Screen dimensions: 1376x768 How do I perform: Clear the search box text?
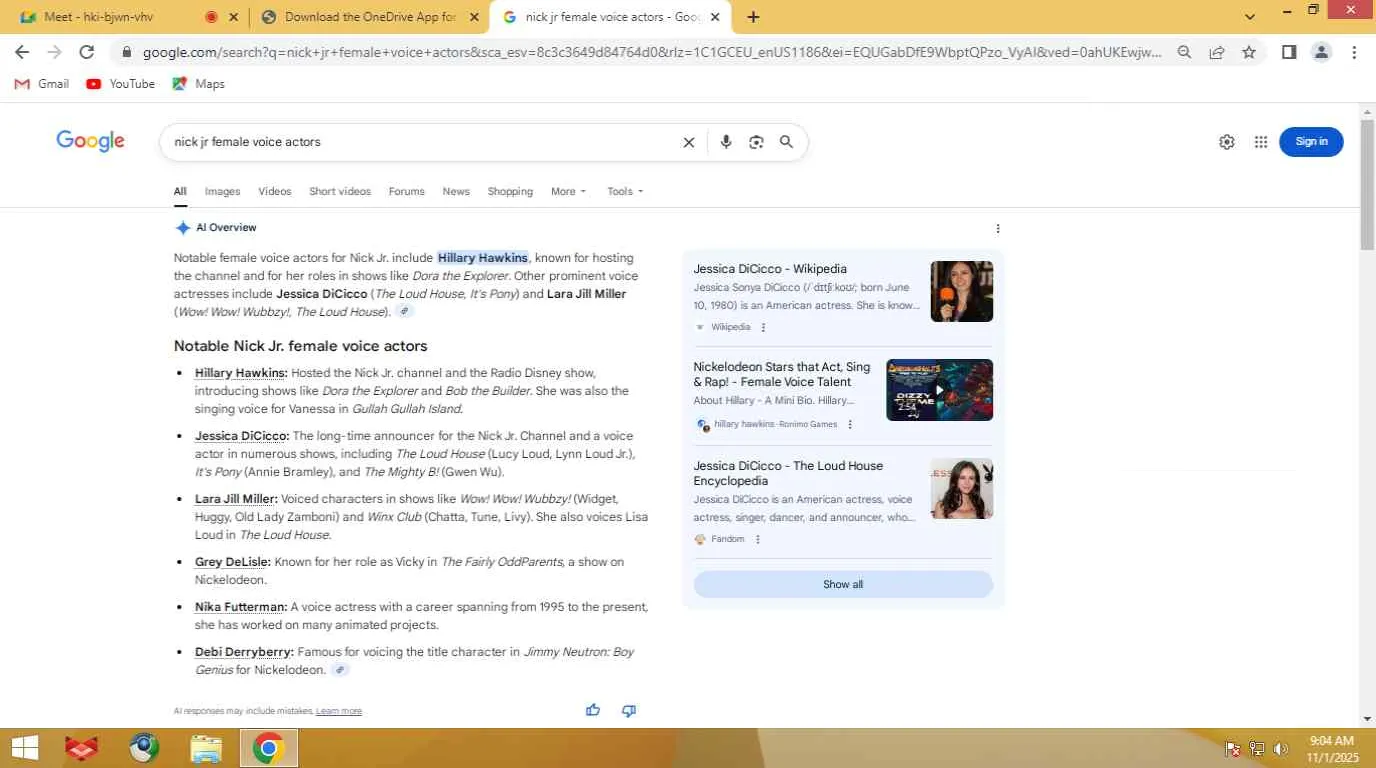click(689, 142)
